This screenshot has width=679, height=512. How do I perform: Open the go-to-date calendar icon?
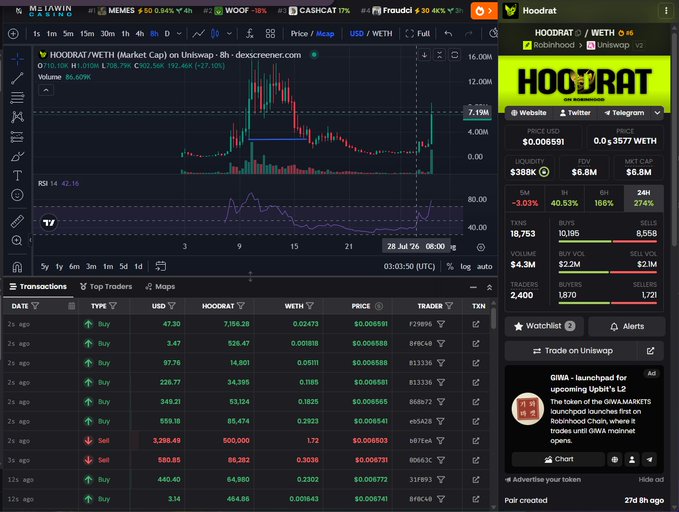click(x=161, y=266)
